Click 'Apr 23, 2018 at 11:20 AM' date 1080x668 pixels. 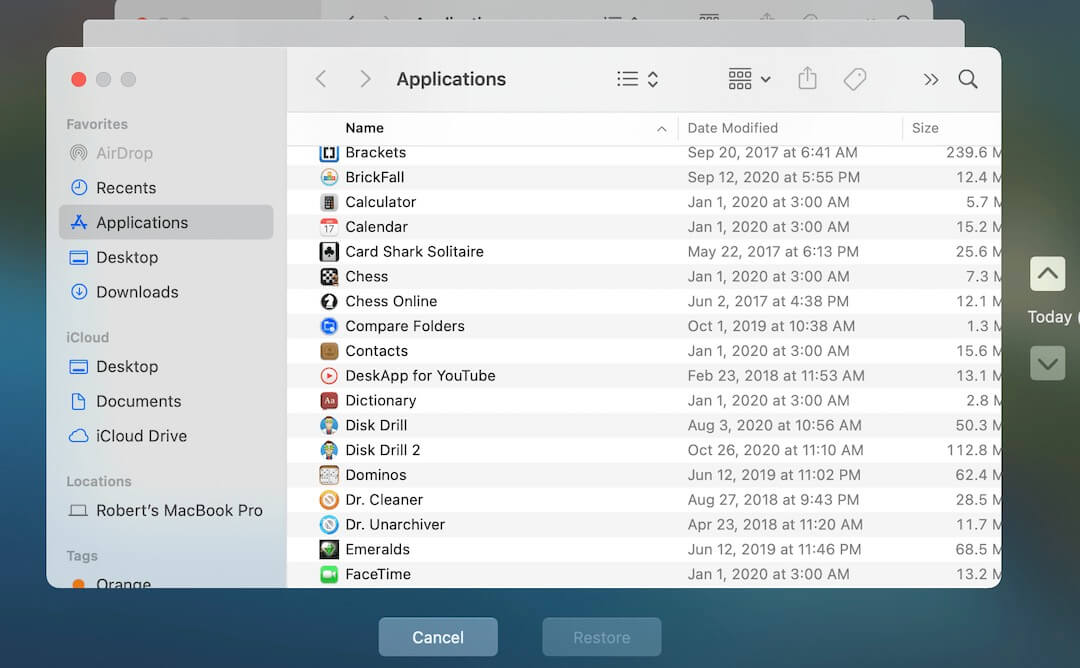(775, 525)
